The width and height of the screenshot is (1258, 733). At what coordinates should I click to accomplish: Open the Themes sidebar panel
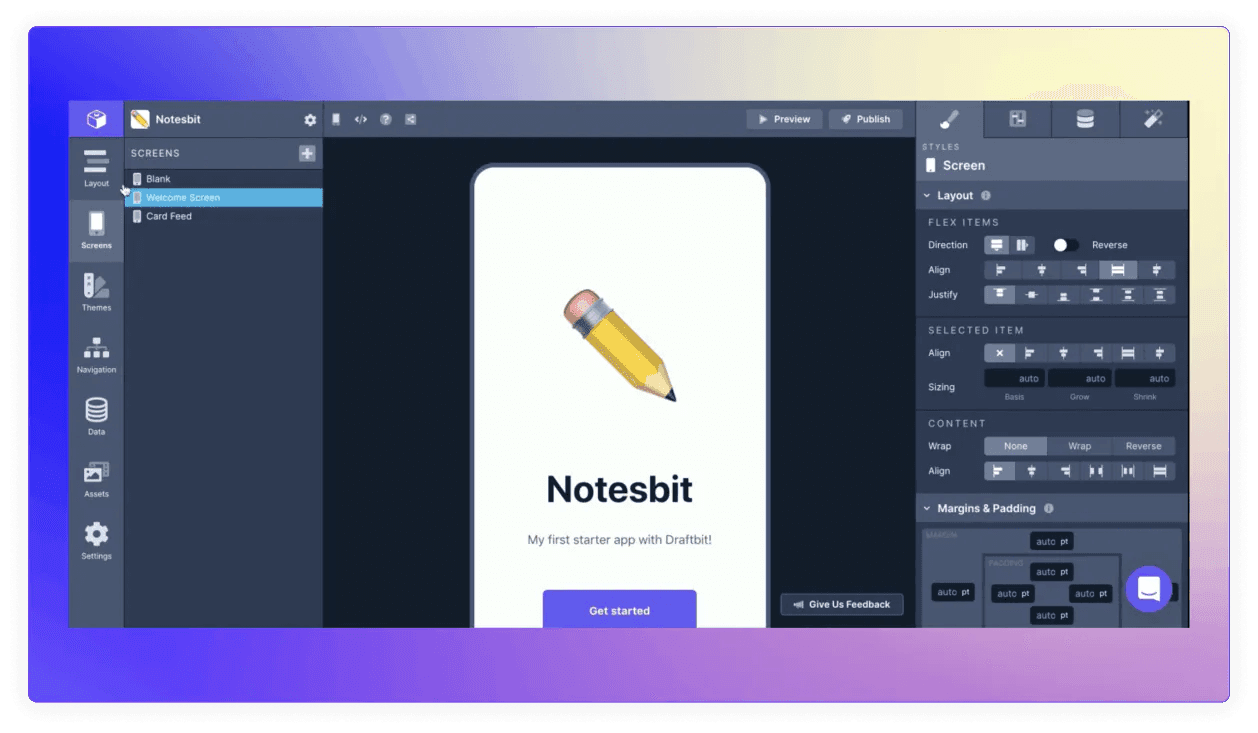click(x=96, y=292)
